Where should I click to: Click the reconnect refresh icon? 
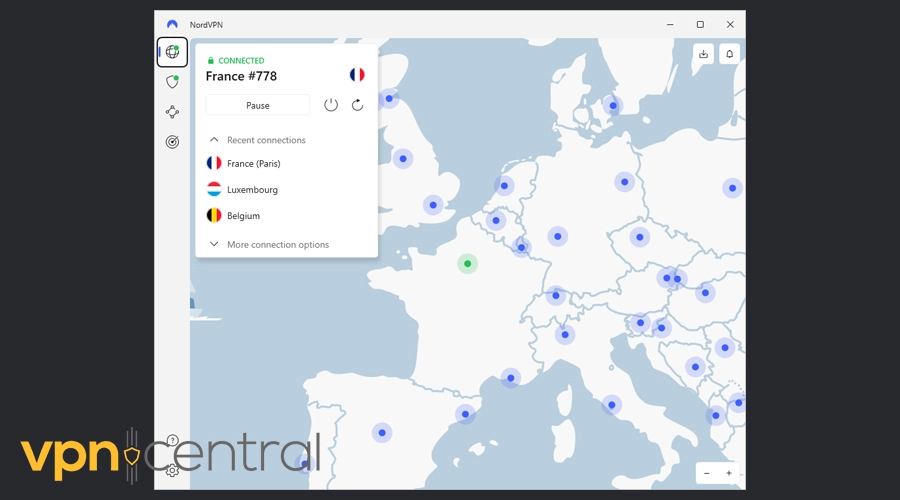(x=357, y=105)
